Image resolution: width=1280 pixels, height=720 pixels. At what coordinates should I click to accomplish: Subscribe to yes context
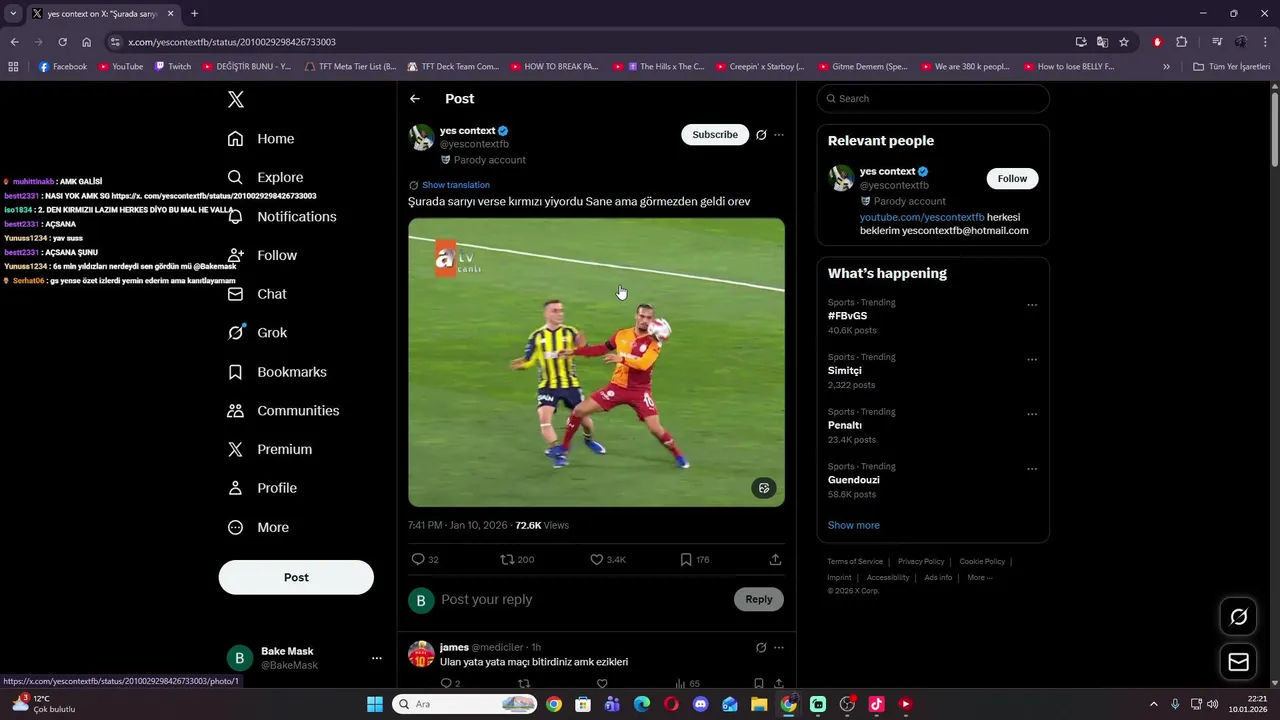click(715, 135)
